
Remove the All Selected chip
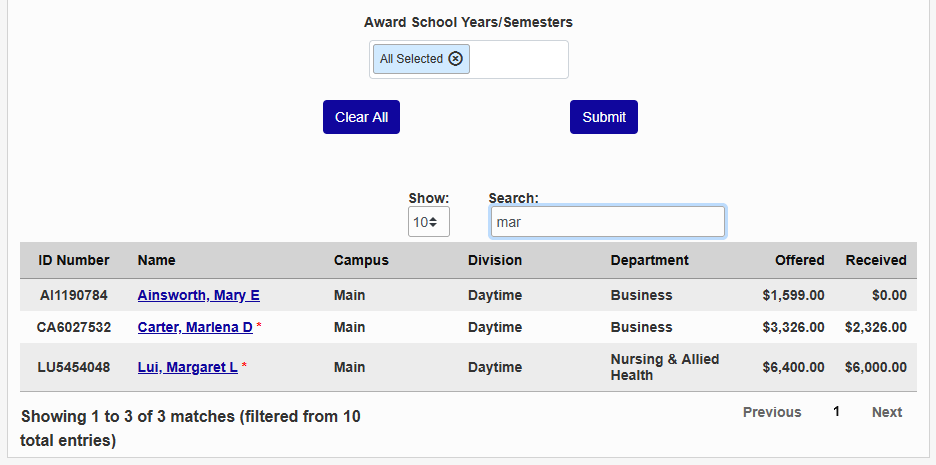[x=456, y=59]
